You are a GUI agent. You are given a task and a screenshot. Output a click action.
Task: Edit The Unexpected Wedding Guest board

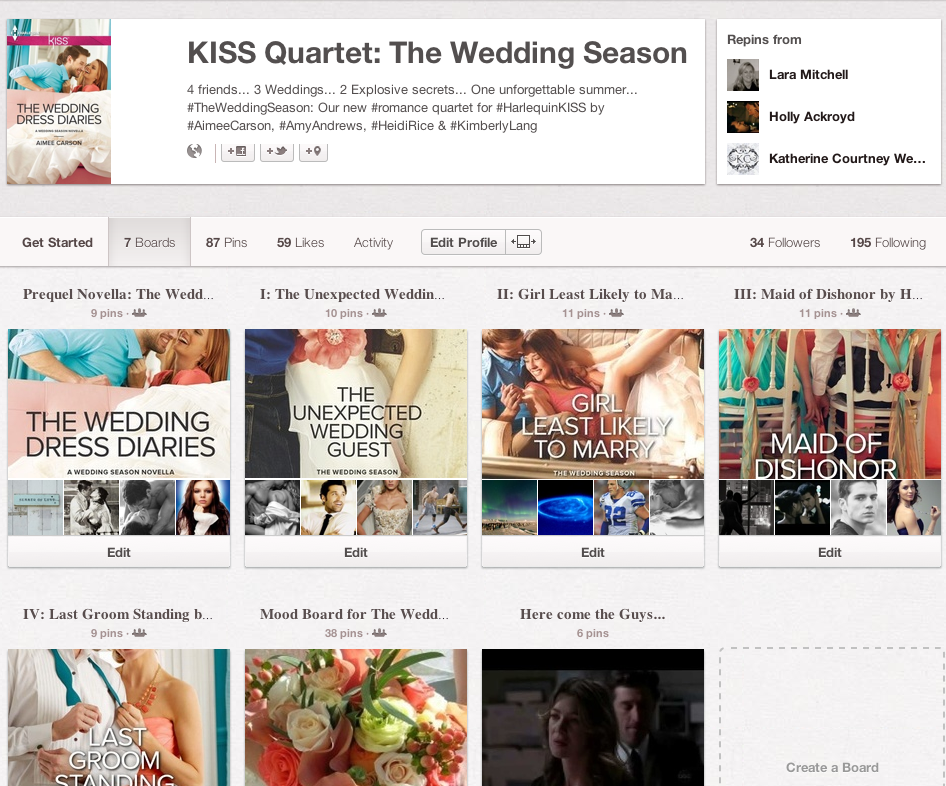[x=356, y=552]
